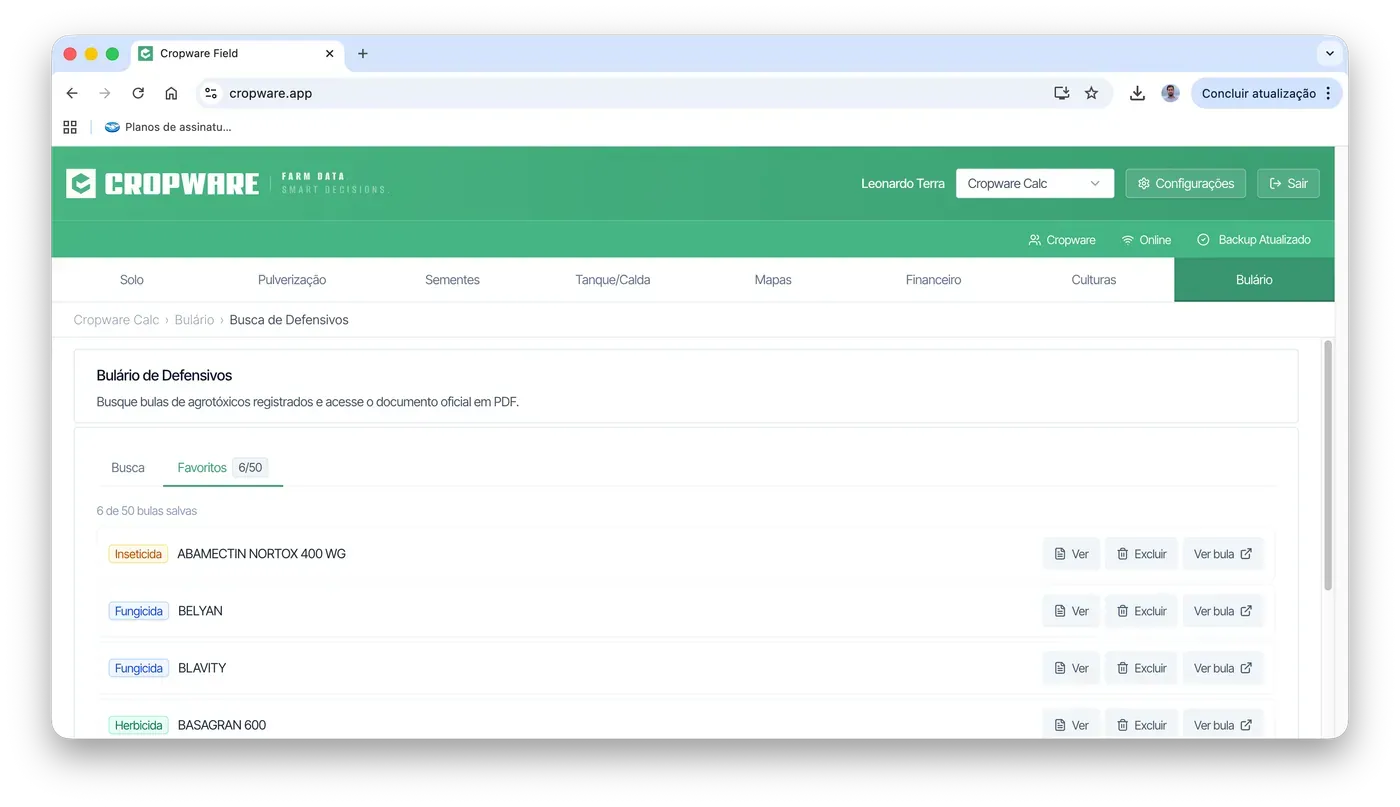Click the Backup Atualizado status
This screenshot has height=807, width=1400.
tap(1254, 240)
